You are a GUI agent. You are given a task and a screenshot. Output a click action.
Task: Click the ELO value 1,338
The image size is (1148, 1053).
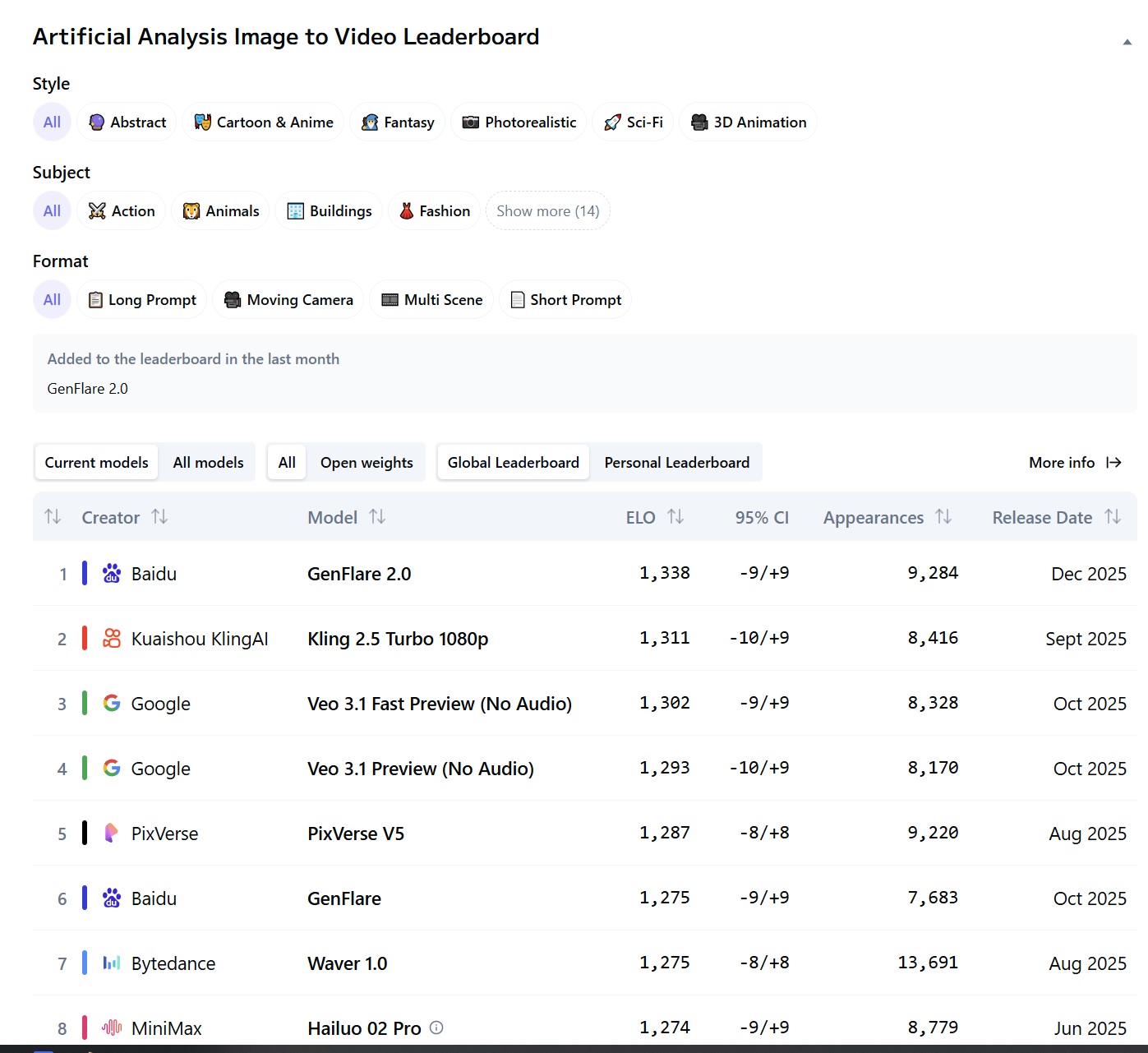pos(665,573)
